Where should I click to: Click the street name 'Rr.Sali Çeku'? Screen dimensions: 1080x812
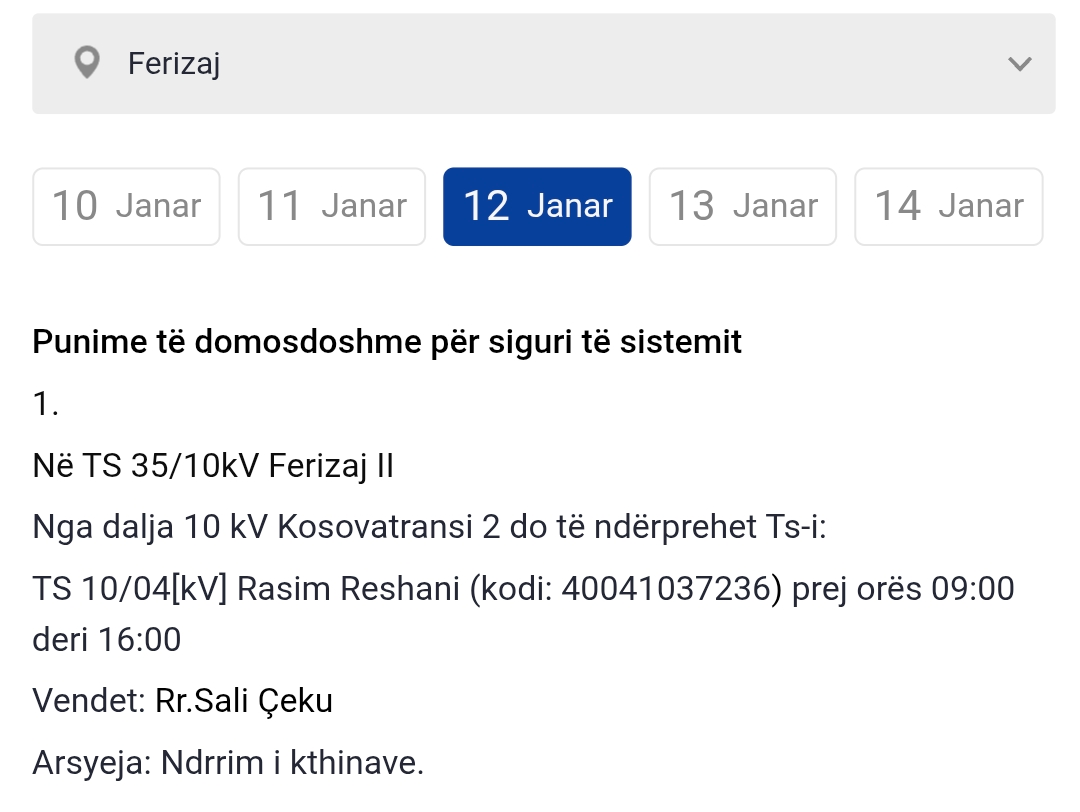point(244,702)
